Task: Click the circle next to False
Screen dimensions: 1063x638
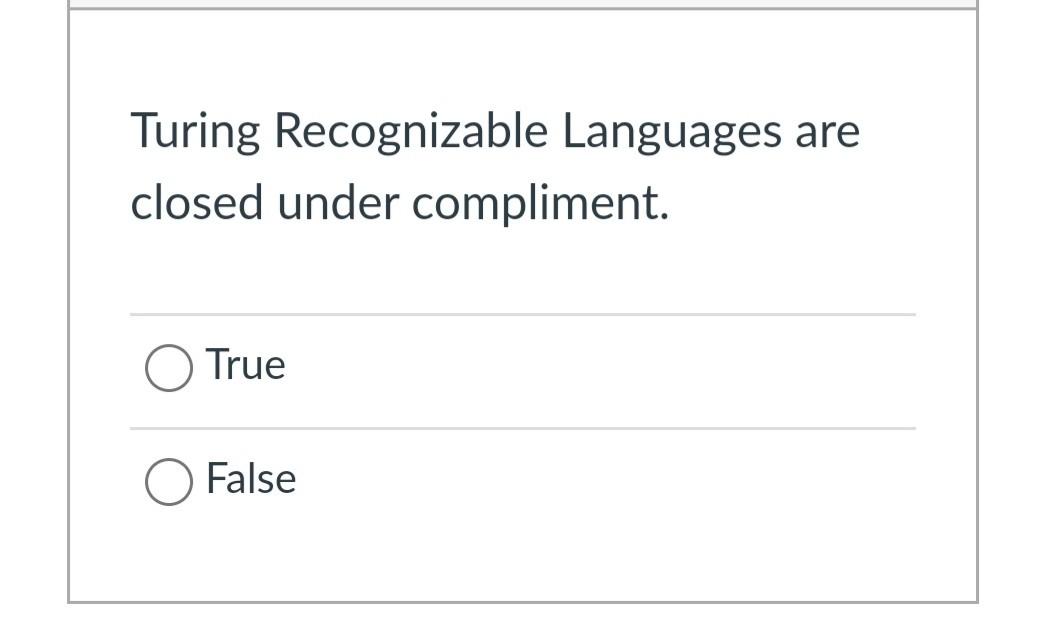Action: point(170,480)
